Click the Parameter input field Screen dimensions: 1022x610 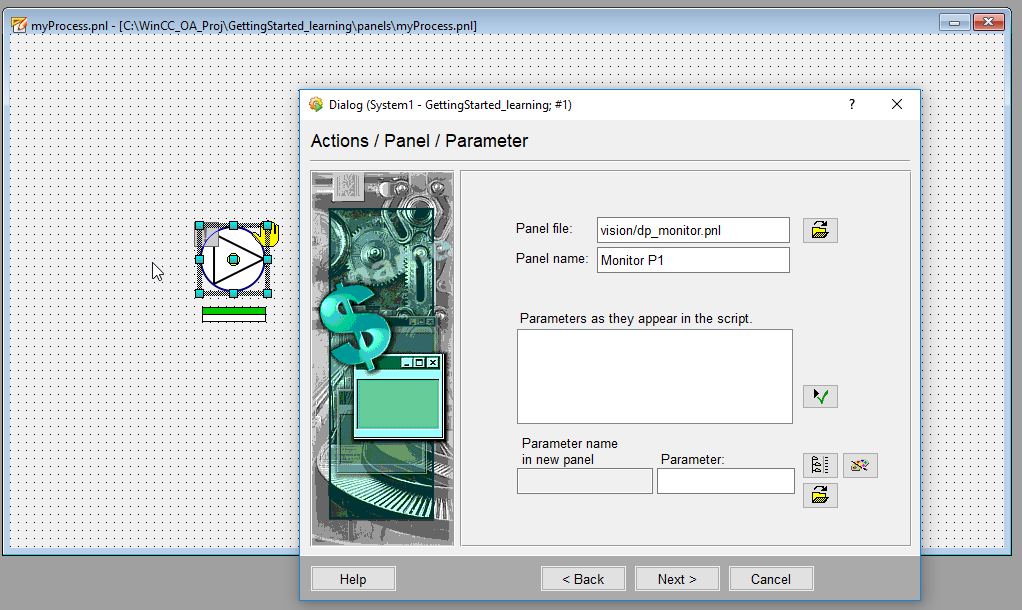tap(725, 481)
